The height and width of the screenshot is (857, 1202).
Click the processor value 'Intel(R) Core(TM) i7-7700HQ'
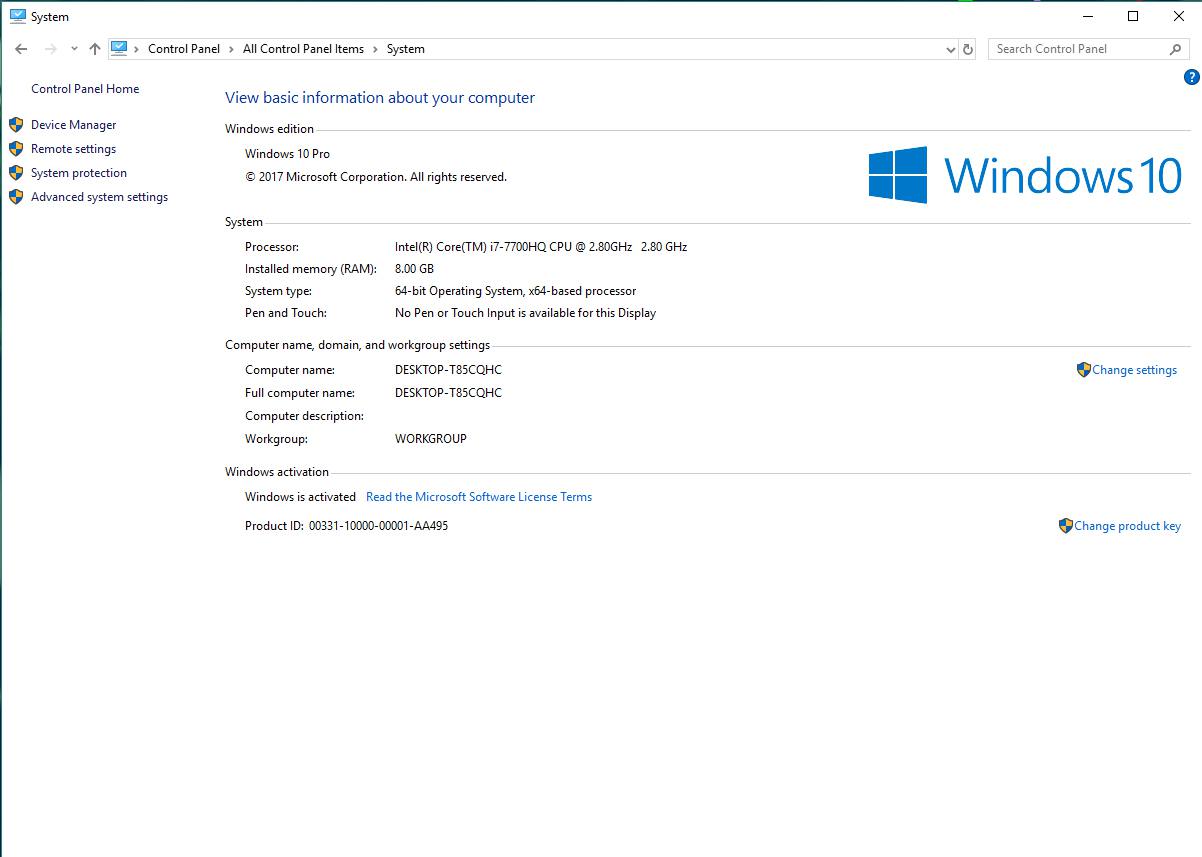coord(541,247)
